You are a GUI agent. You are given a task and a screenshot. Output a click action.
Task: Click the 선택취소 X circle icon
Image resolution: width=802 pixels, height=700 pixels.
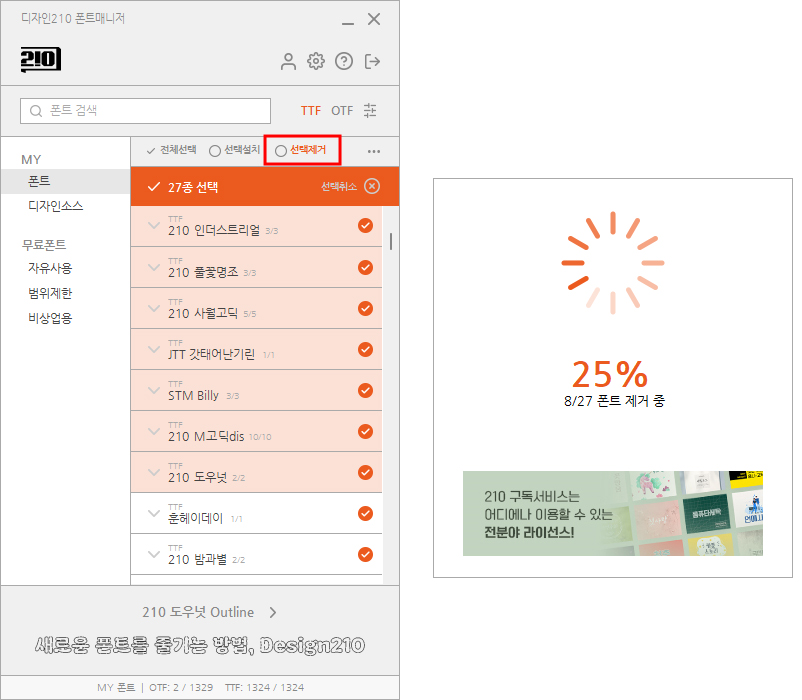pos(372,186)
